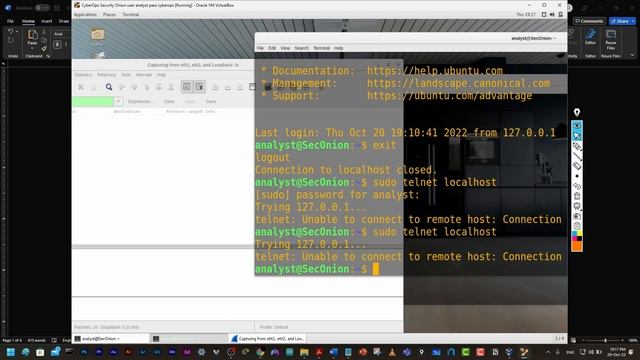Image resolution: width=640 pixels, height=360 pixels.
Task: Open Wireshark Internals menu
Action: pos(144,75)
